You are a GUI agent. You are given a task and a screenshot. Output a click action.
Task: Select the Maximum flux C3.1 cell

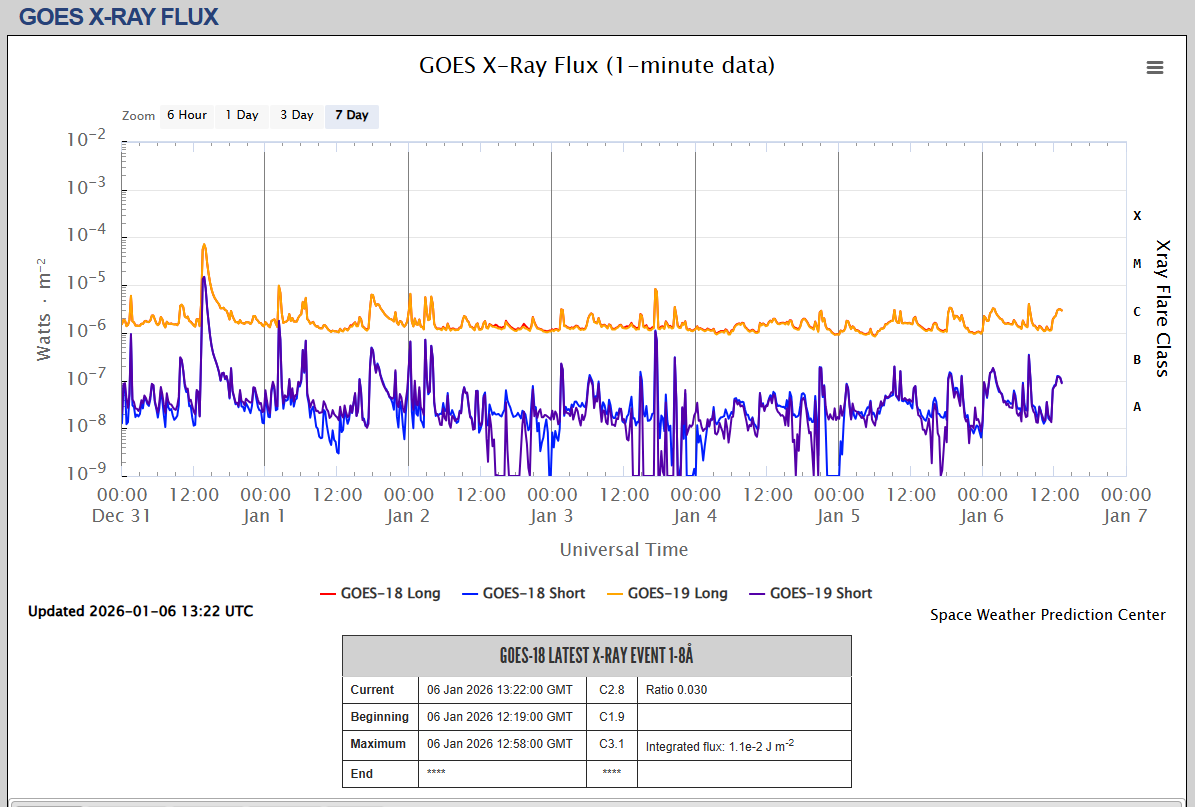pos(611,744)
